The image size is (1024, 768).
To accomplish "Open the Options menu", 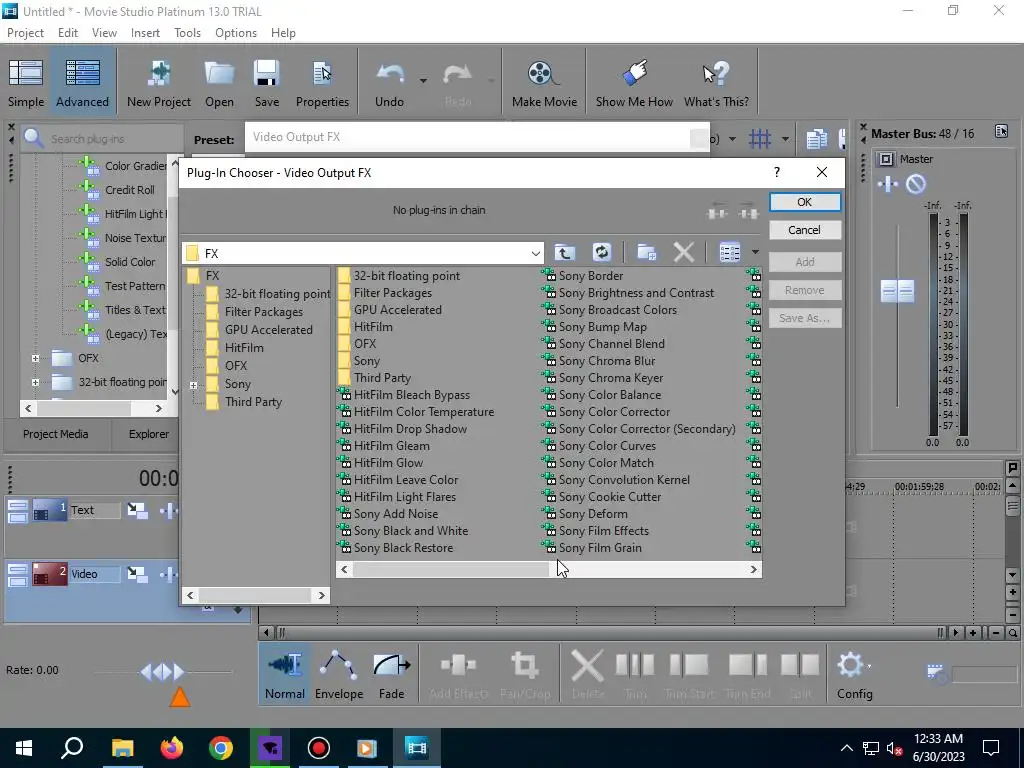I will tap(236, 33).
